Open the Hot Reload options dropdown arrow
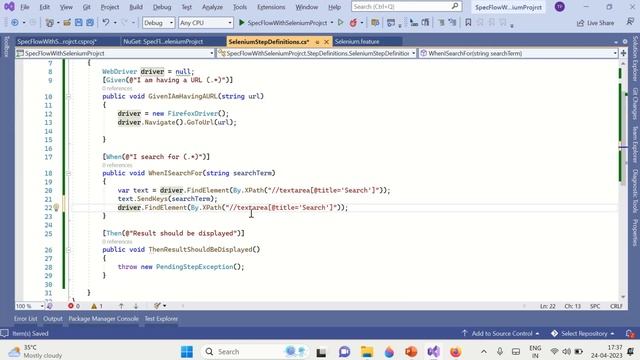 [362, 23]
